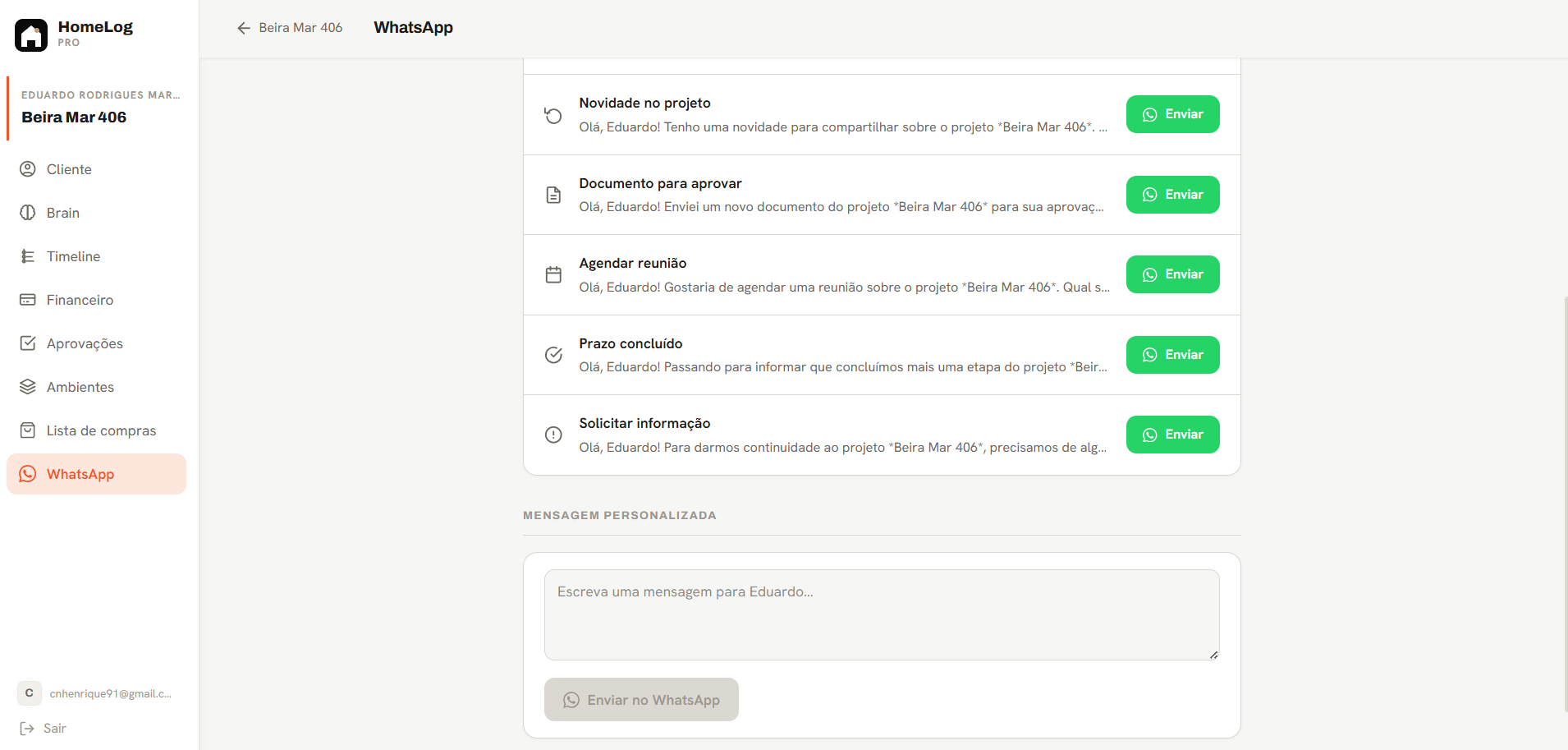Go to Timeline in sidebar

coord(97,256)
